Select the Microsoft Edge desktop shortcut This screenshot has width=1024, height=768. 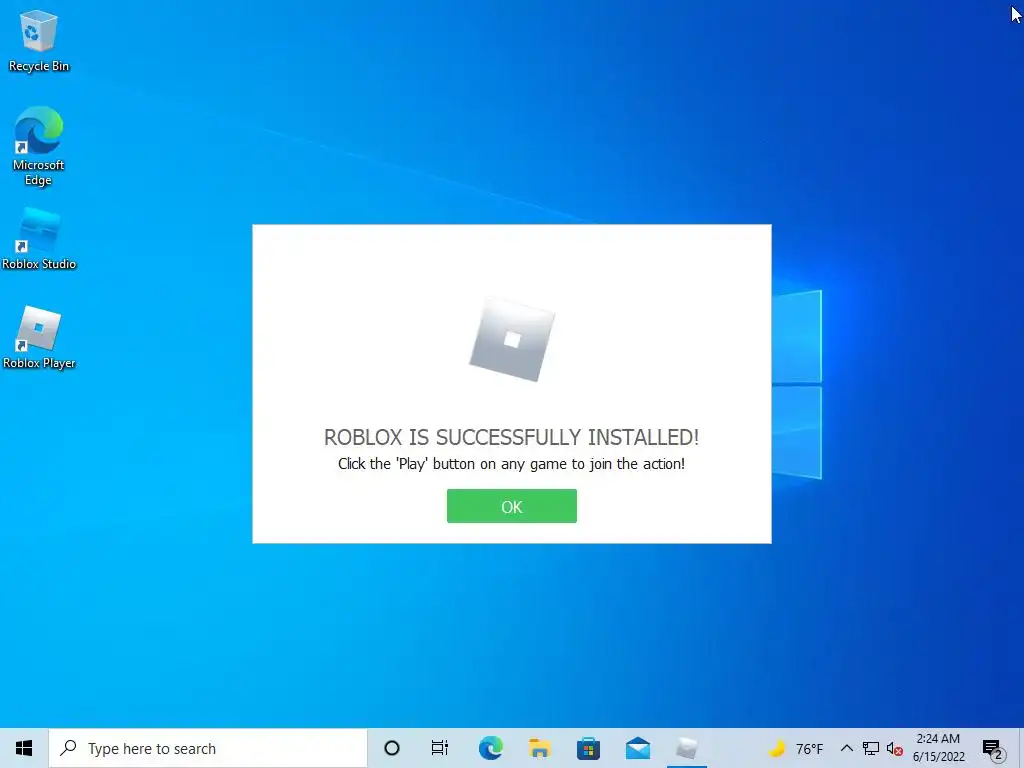pos(39,147)
